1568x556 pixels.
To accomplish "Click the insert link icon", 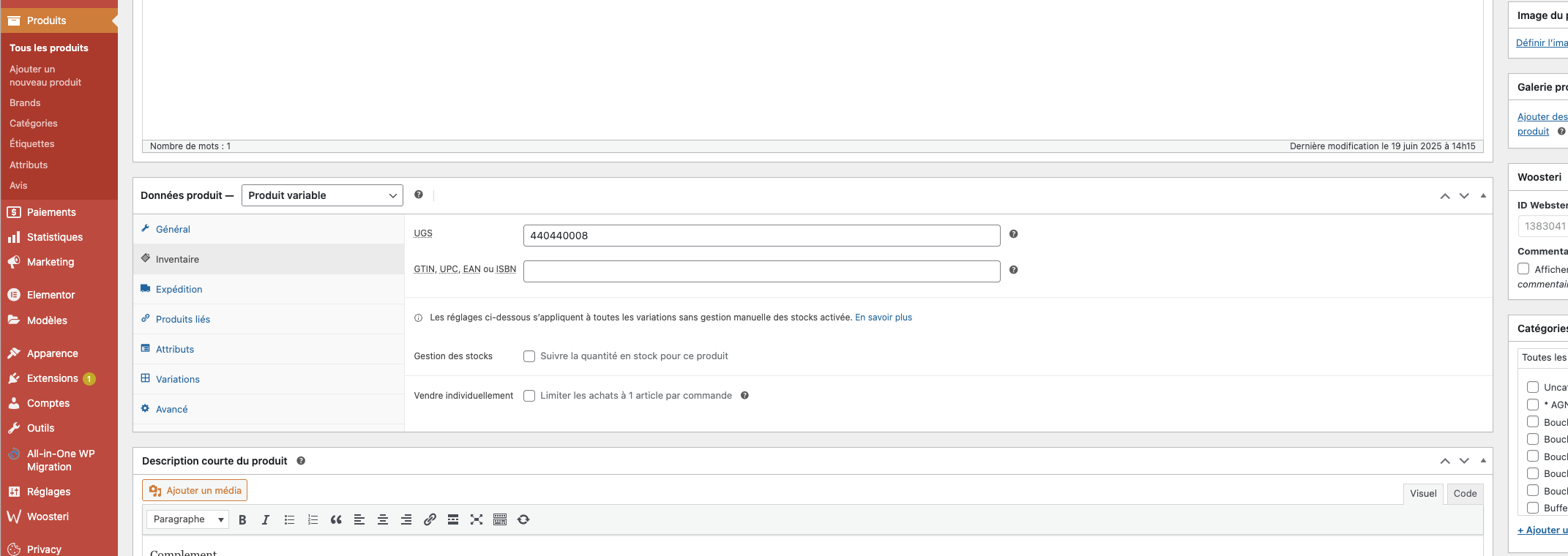I will (x=430, y=519).
